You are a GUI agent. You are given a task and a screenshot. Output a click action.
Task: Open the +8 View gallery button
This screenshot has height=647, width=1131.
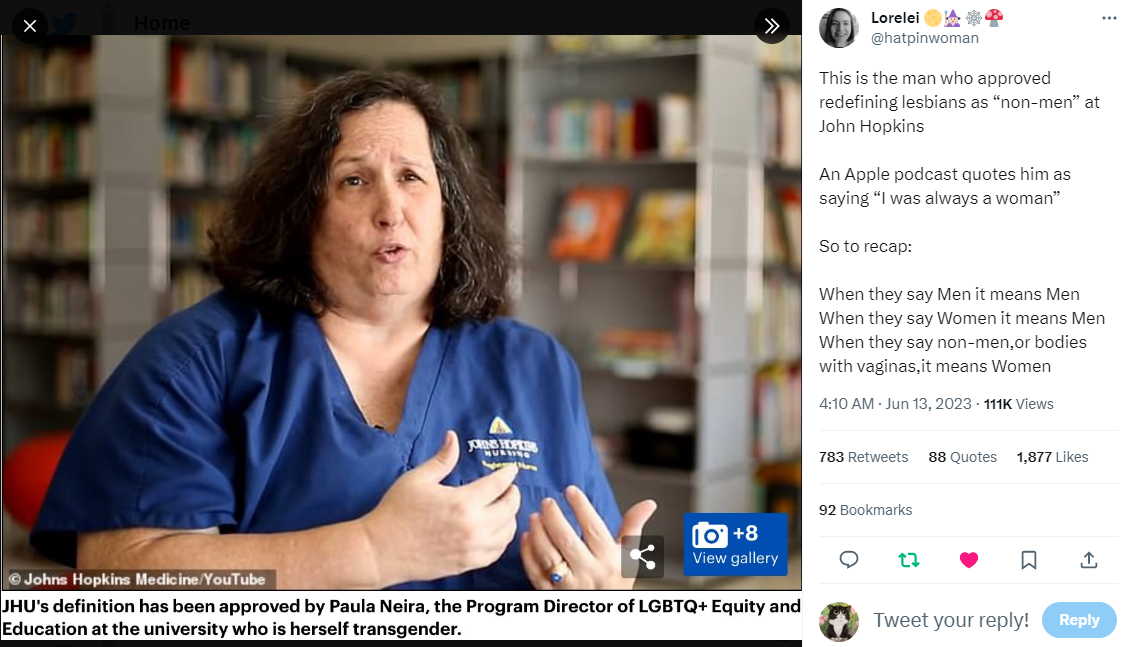click(735, 545)
